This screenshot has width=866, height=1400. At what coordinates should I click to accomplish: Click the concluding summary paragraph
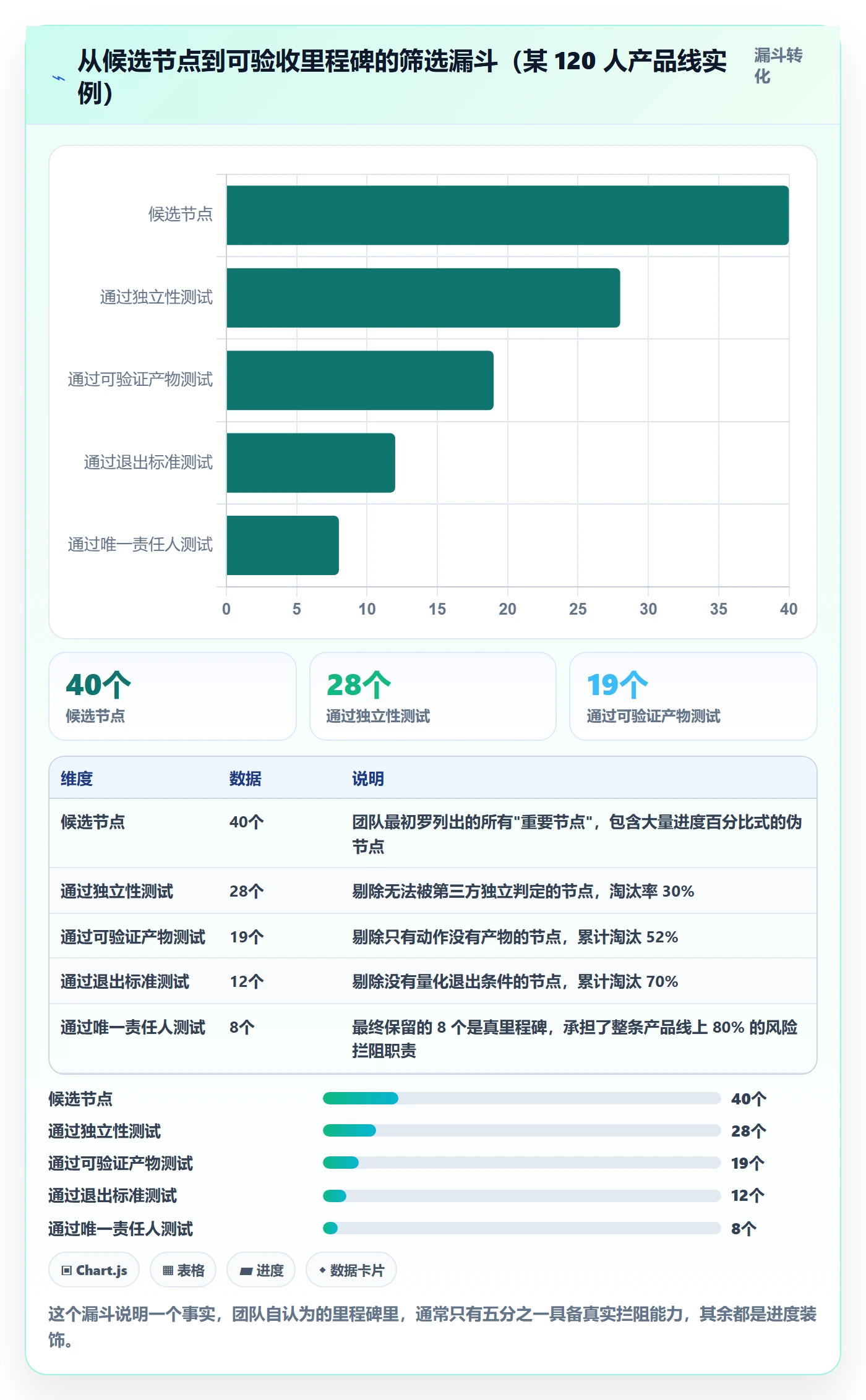(432, 1326)
